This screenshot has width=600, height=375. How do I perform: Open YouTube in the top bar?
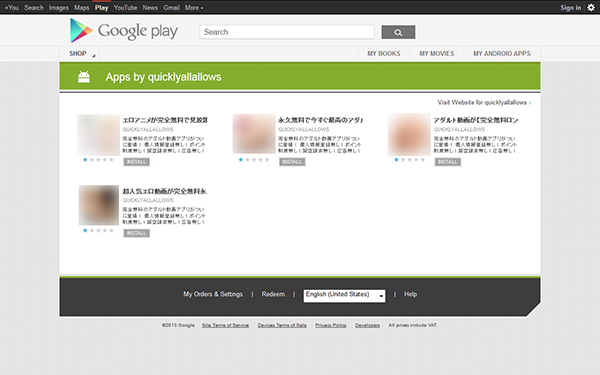tap(126, 8)
